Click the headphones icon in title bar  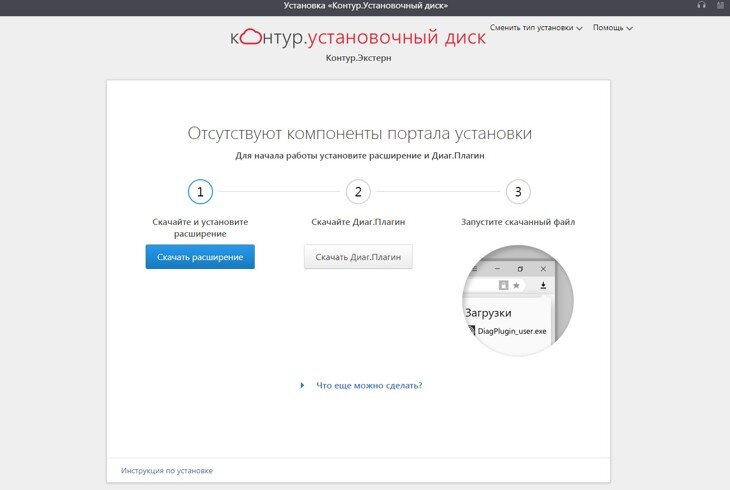(x=701, y=5)
